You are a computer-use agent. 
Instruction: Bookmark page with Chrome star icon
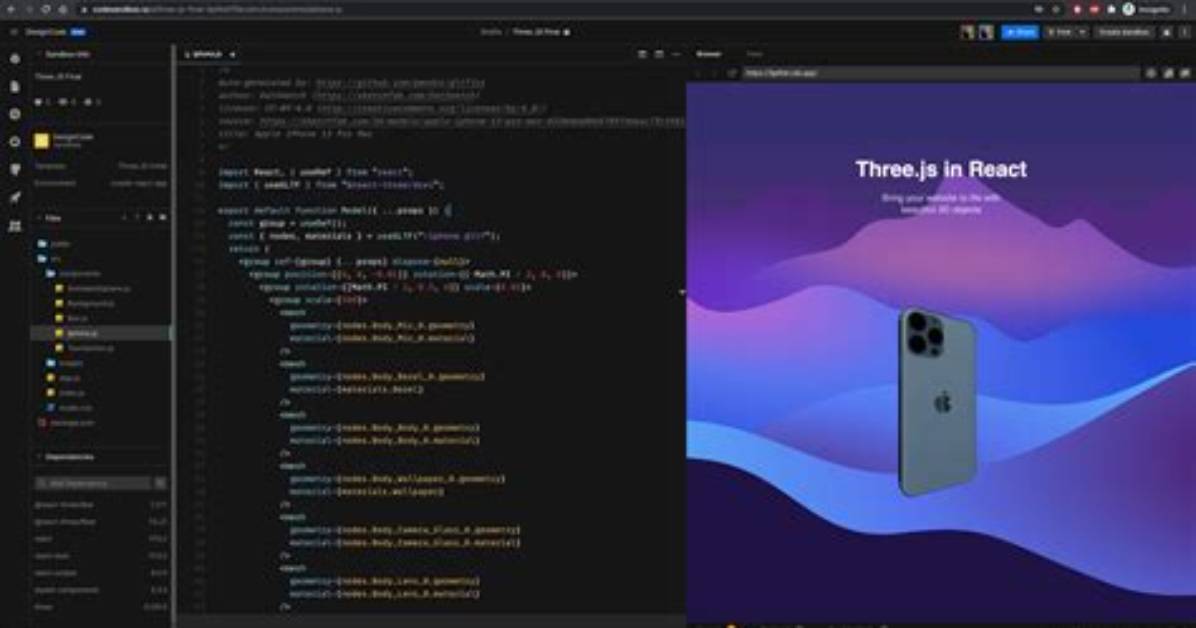pyautogui.click(x=1056, y=9)
